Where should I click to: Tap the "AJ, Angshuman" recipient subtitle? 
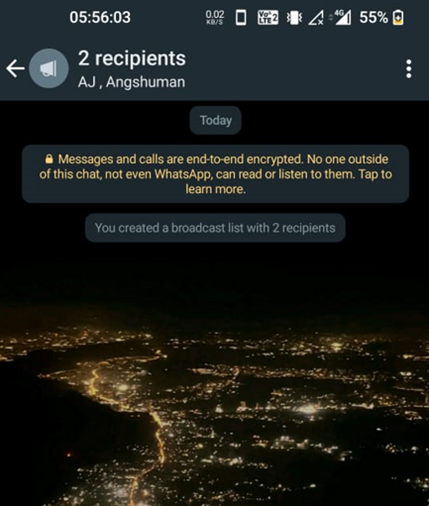(x=132, y=82)
